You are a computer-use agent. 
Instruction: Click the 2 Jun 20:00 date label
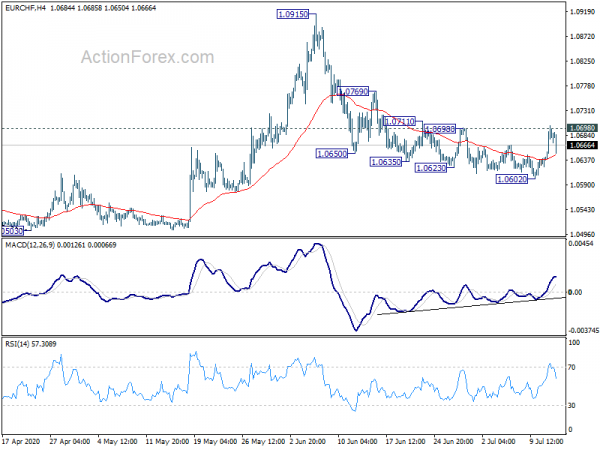(308, 442)
